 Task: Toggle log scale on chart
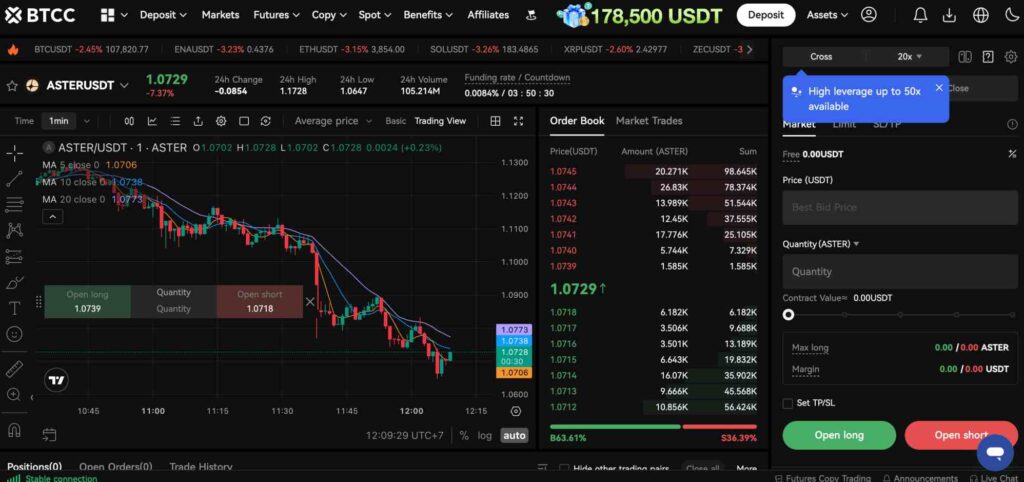[x=485, y=435]
